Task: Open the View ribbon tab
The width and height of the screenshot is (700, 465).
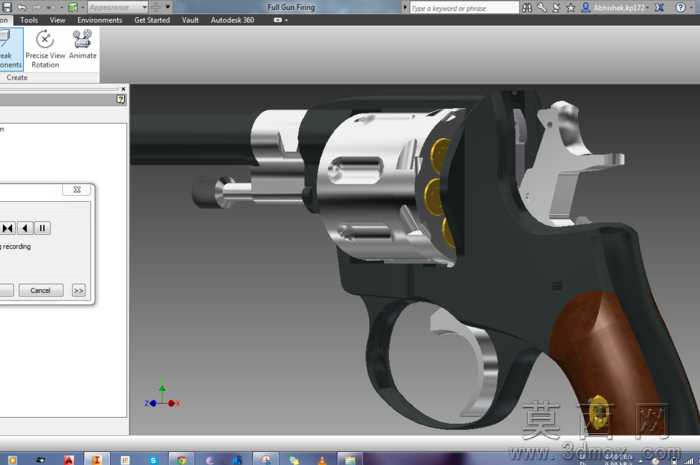Action: [x=57, y=20]
